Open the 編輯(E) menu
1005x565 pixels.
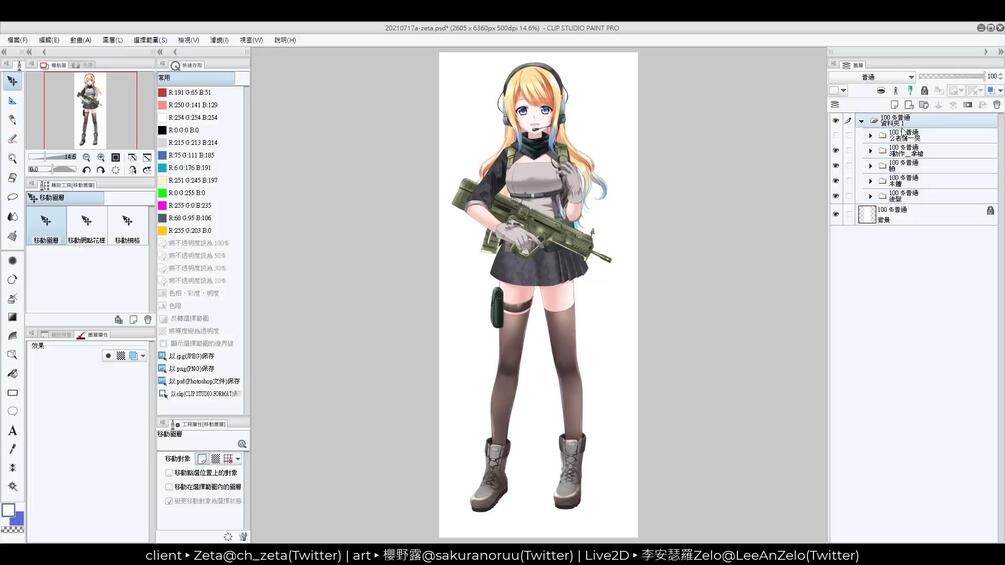coord(49,40)
